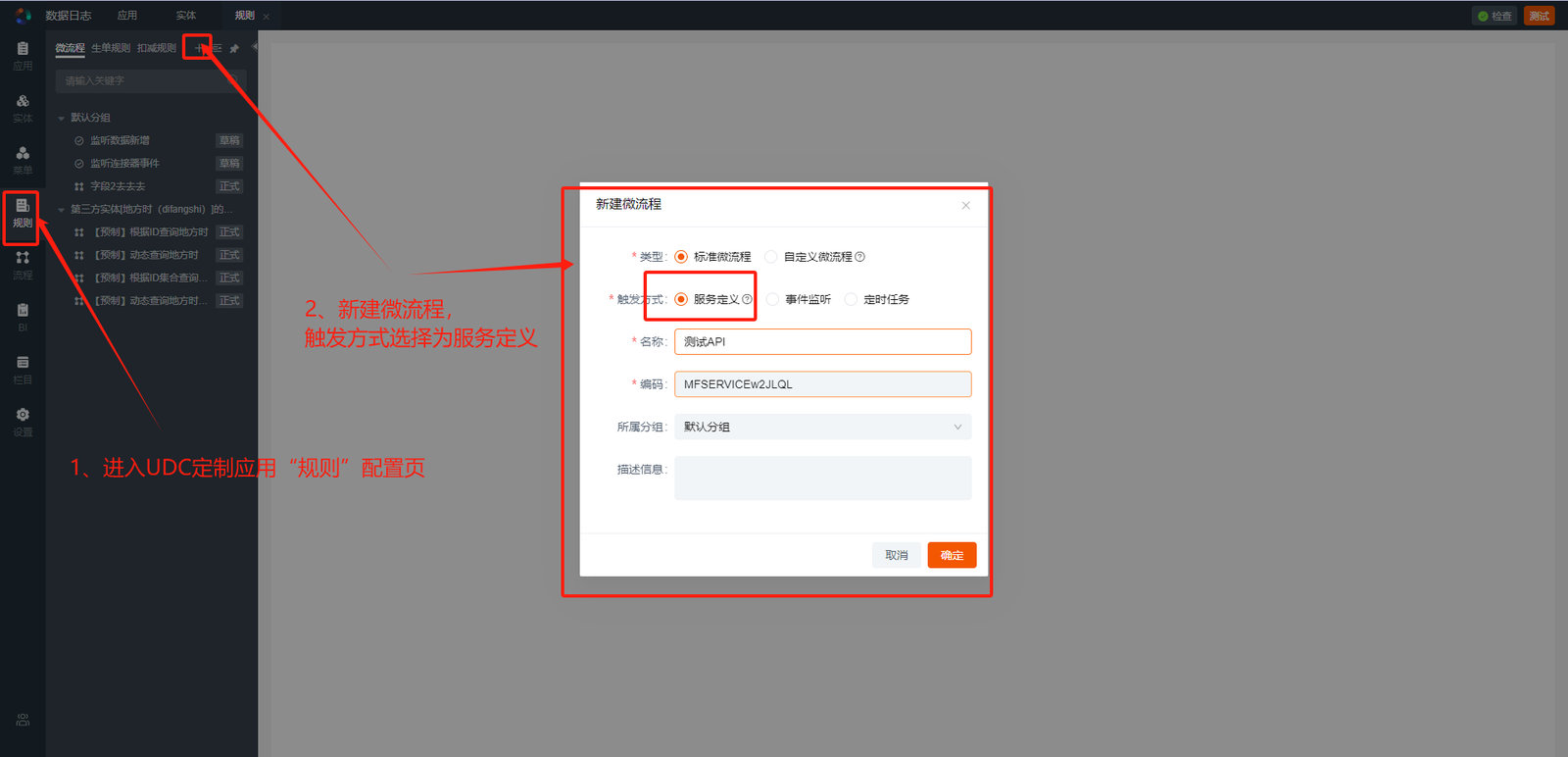Click the pin icon in rule panel
Viewport: 1568px width, 757px height.
click(234, 48)
